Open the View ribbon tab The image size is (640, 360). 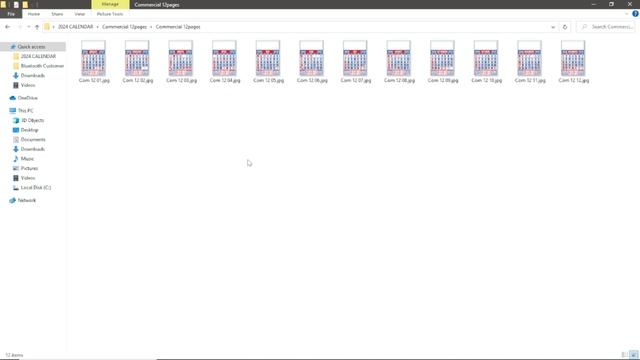(x=80, y=14)
